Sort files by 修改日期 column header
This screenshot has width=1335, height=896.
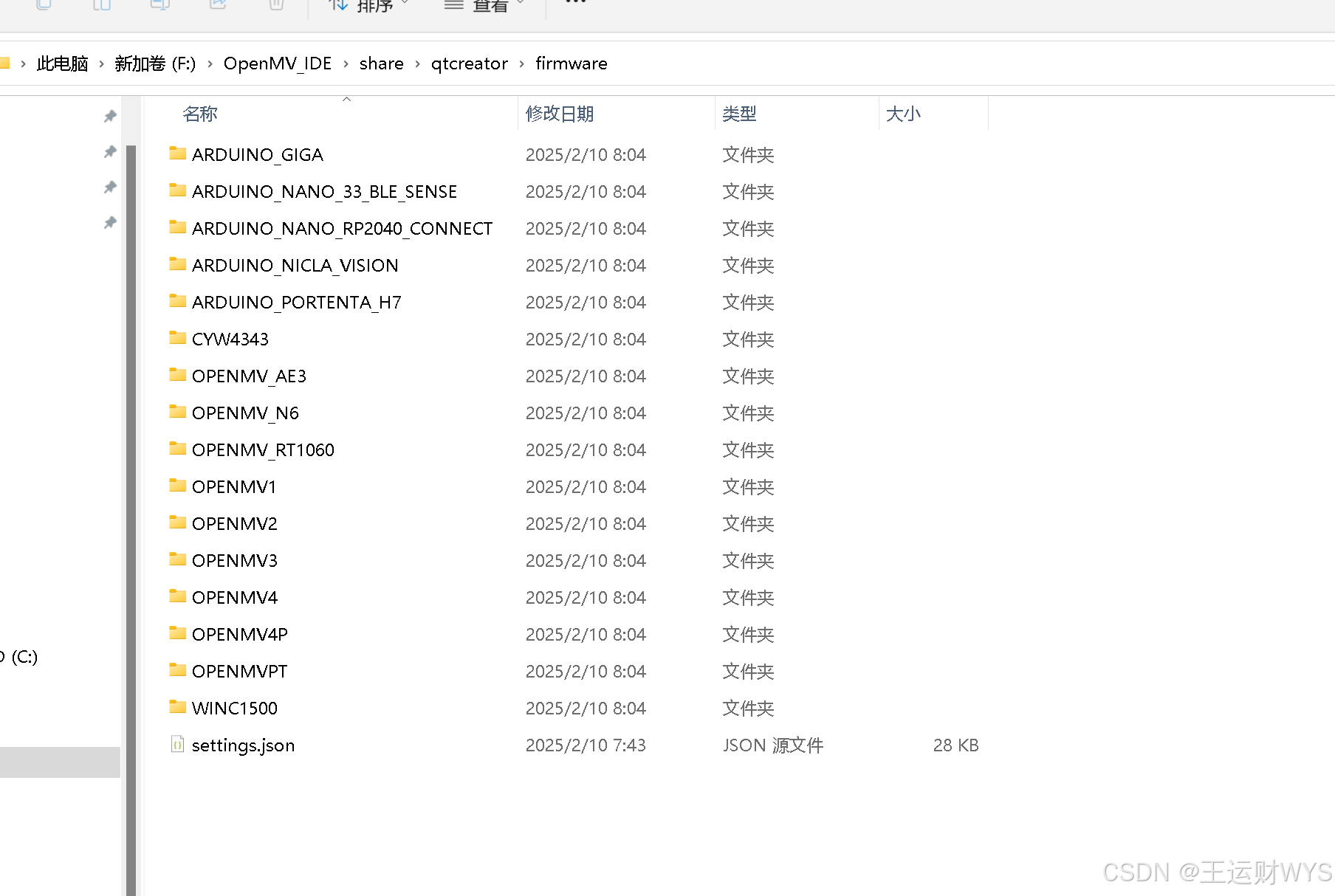click(560, 114)
